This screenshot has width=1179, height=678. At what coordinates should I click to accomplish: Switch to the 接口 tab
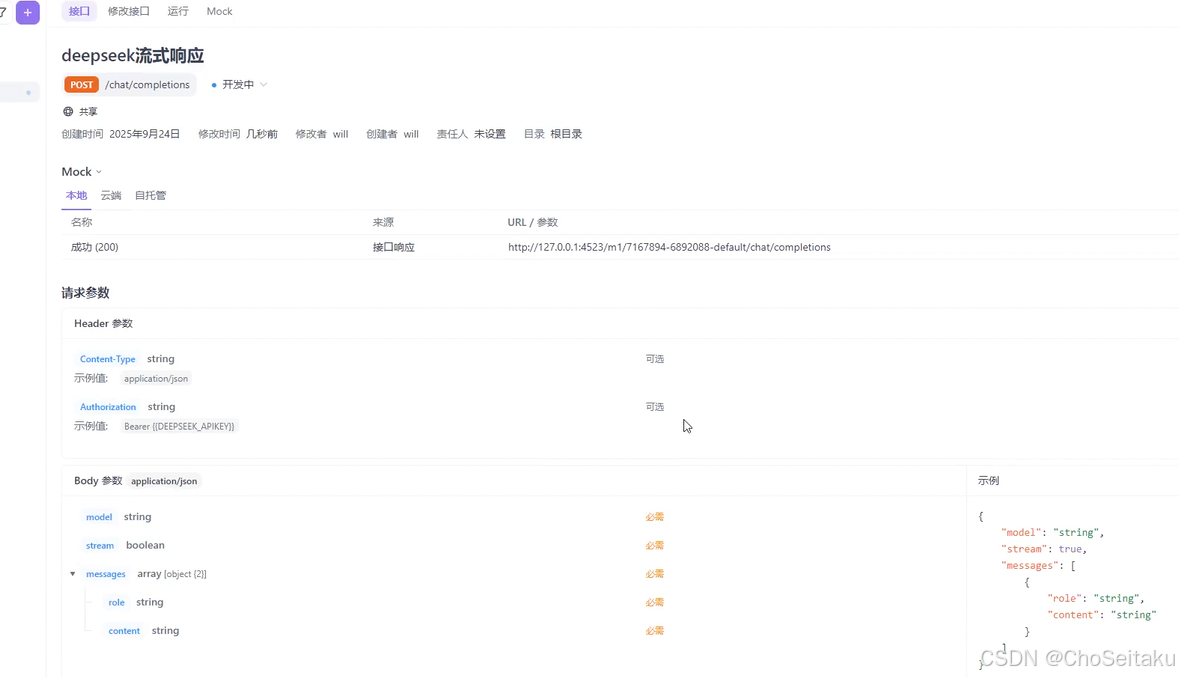79,11
